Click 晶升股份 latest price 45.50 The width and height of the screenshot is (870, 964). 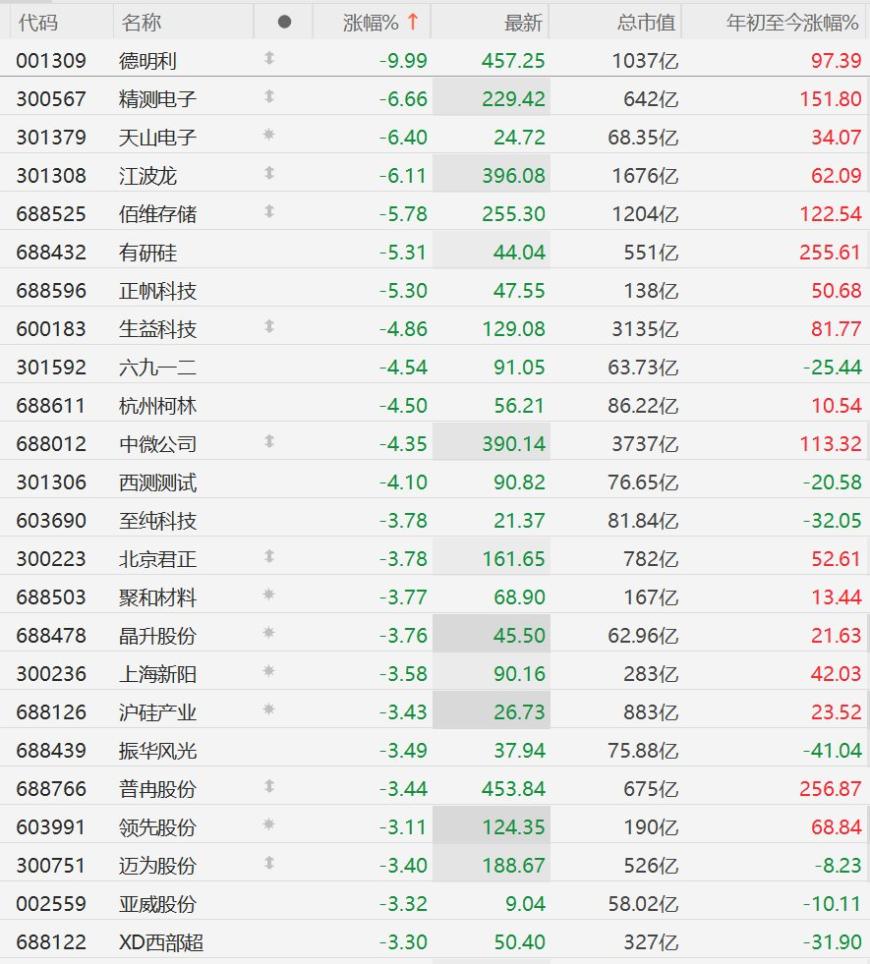click(519, 635)
